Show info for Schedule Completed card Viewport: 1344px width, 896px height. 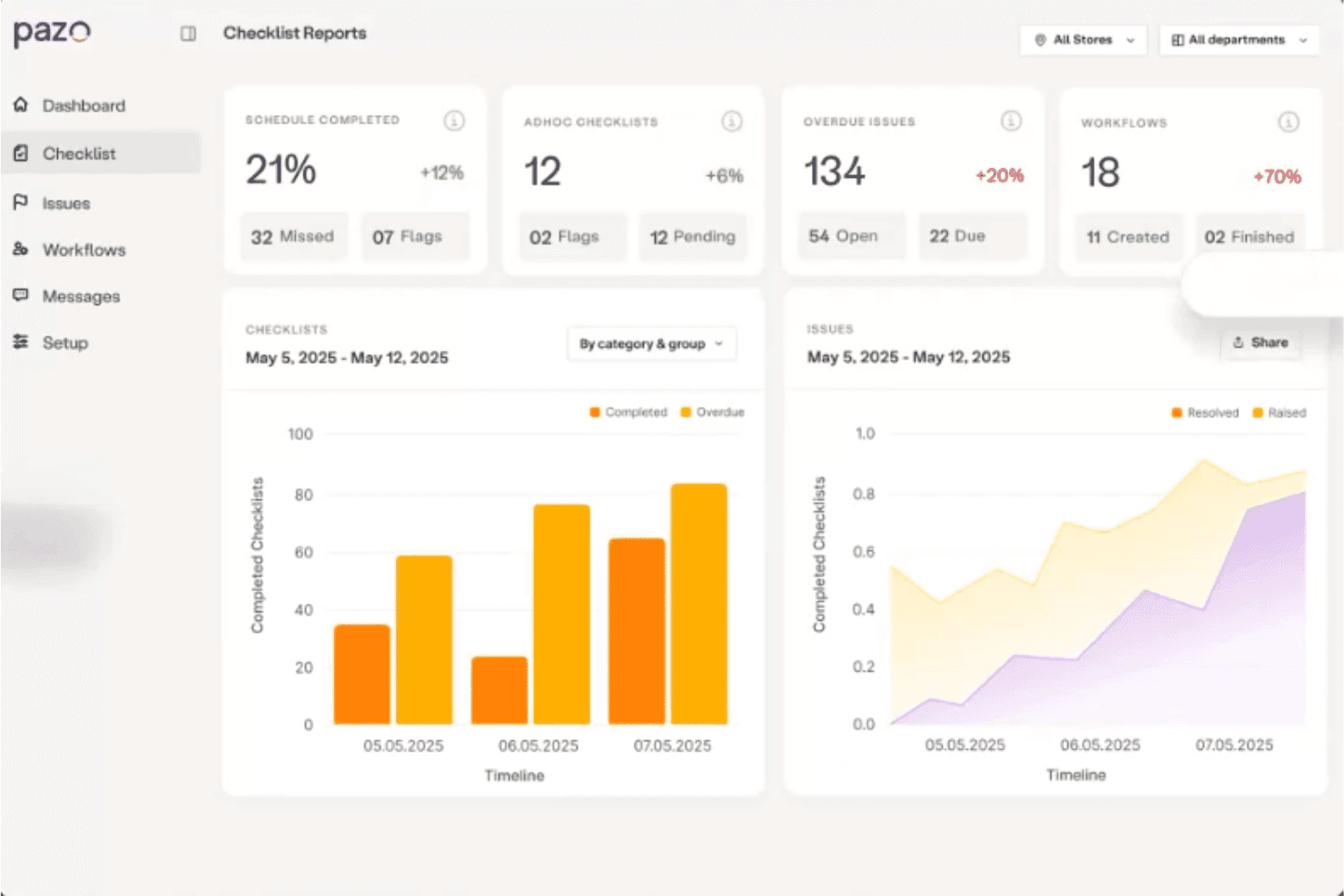[454, 120]
